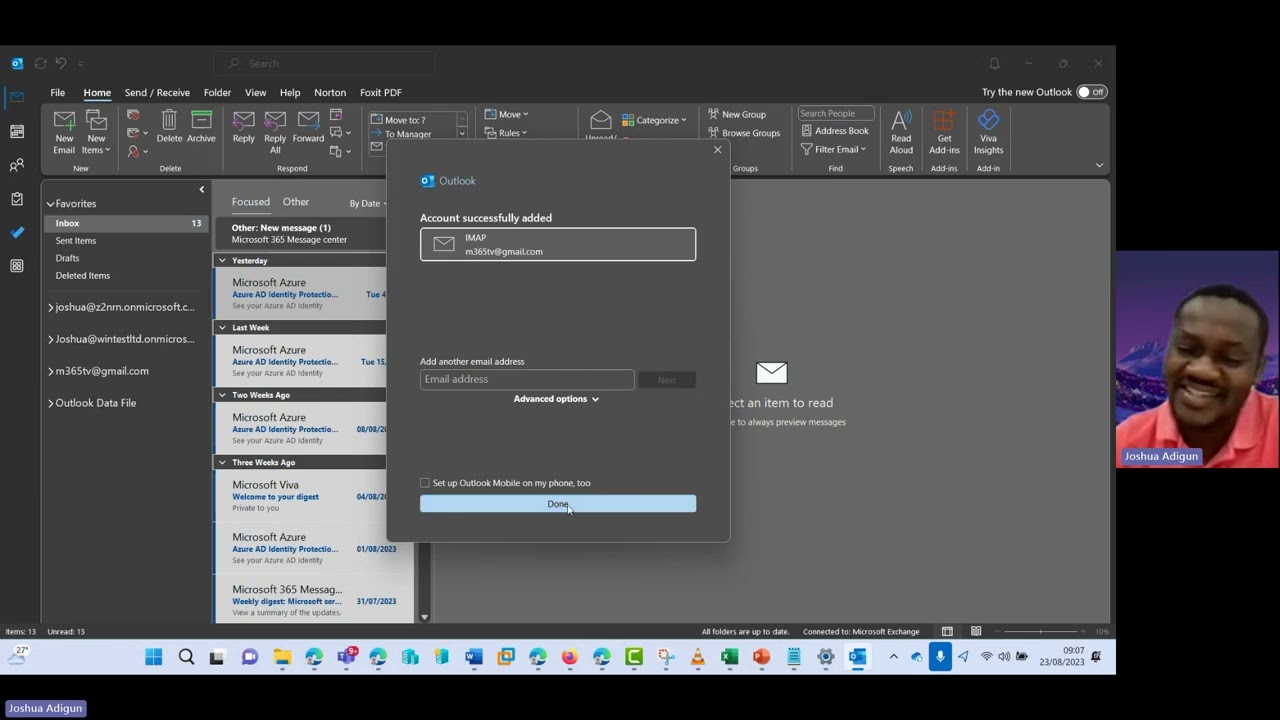Expand Advanced options in account dialog
1280x720 pixels.
click(556, 399)
